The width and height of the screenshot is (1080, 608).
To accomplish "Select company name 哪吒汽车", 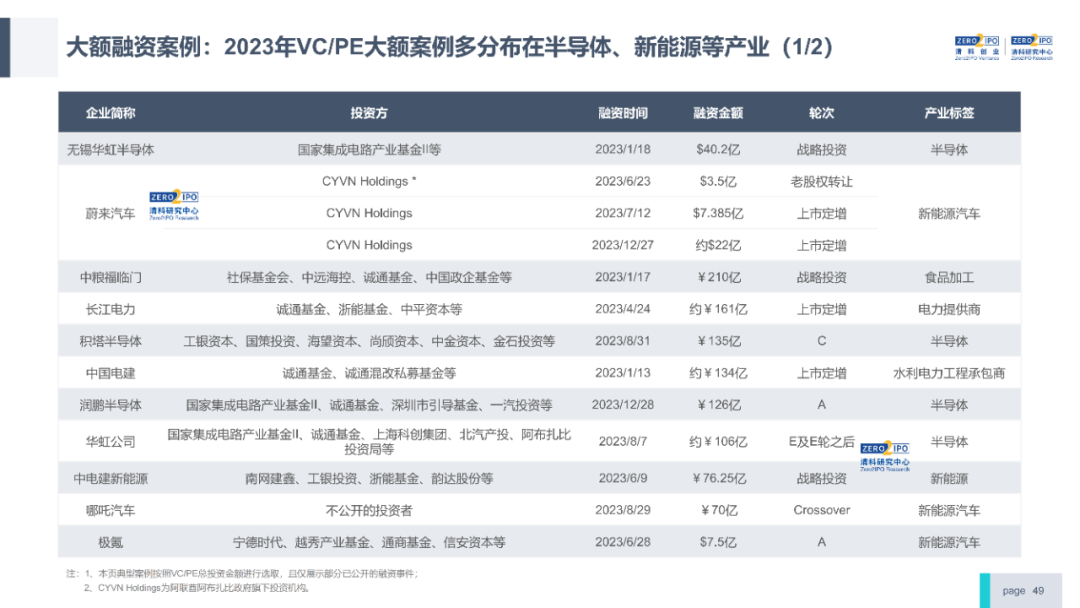I will 110,510.
